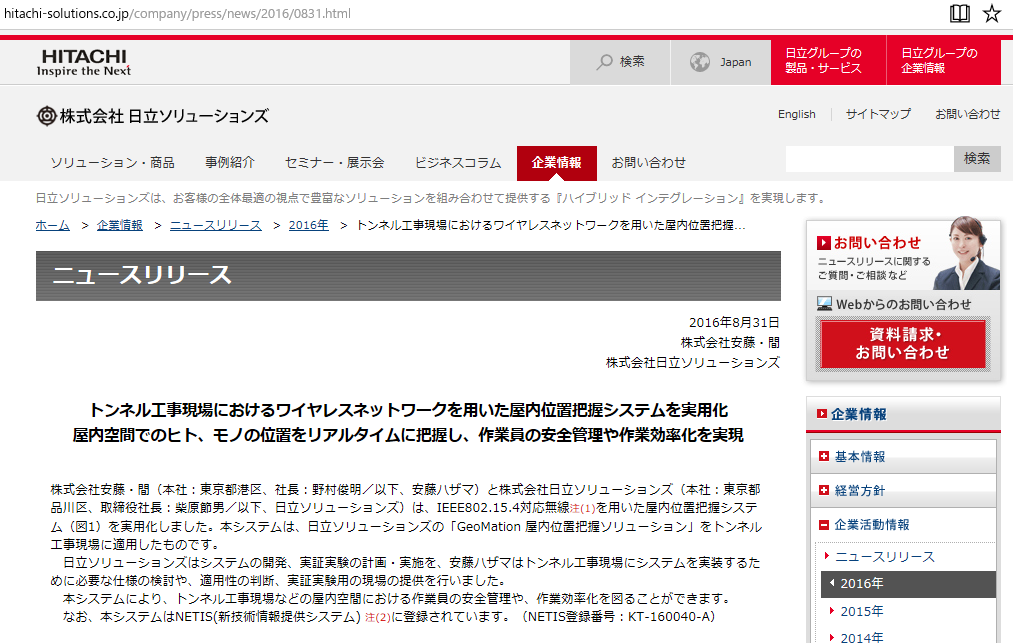Image resolution: width=1013 pixels, height=643 pixels.
Task: Open 日立グループの企業情報 header link
Action: point(943,62)
